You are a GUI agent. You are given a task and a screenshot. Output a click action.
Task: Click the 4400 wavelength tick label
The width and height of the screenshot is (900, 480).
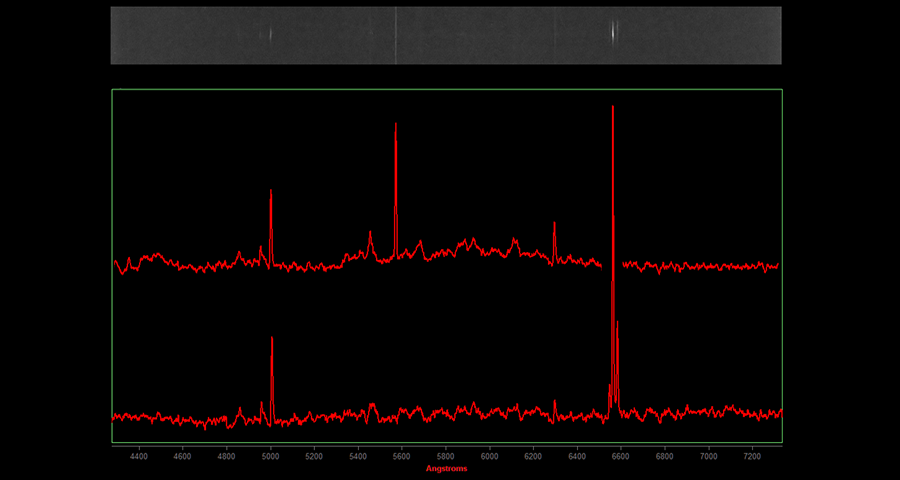(x=139, y=456)
